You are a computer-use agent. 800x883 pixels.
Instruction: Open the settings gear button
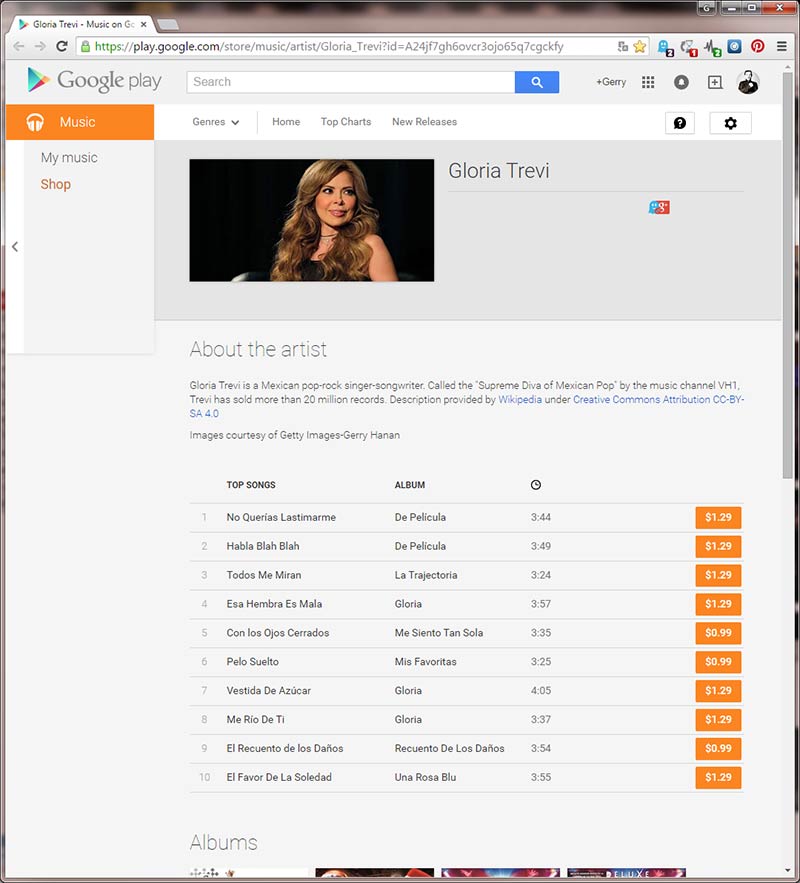[730, 123]
